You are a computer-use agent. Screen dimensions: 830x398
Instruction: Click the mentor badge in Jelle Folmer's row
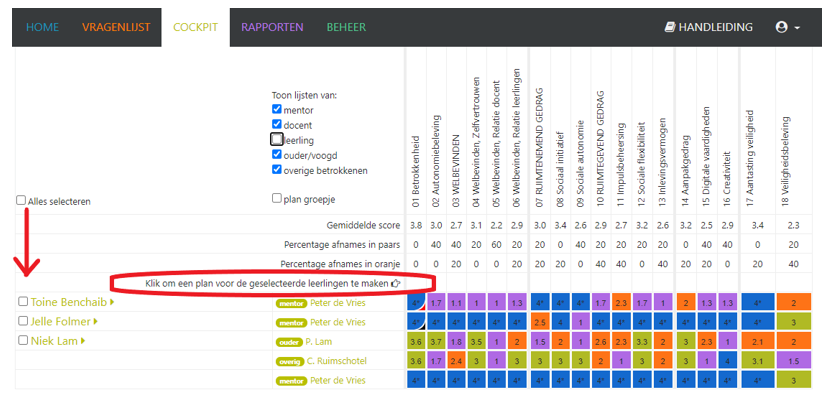coord(291,323)
